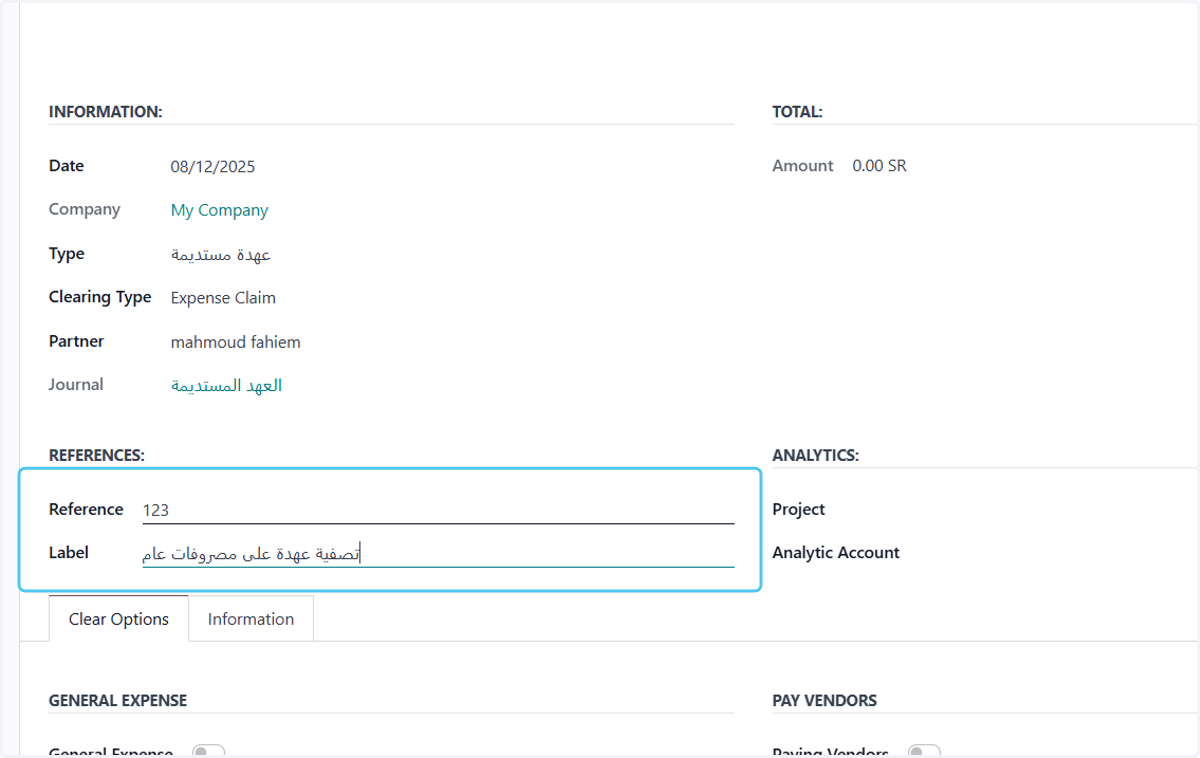Open the Arabic journal link beside Journal

tap(227, 385)
